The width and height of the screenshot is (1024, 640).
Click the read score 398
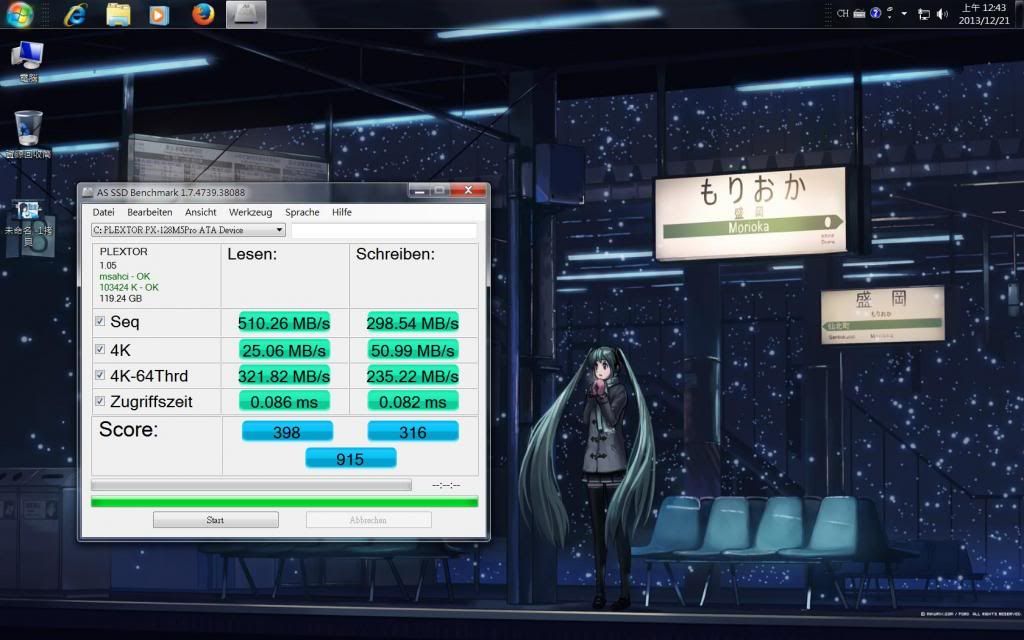tap(287, 432)
